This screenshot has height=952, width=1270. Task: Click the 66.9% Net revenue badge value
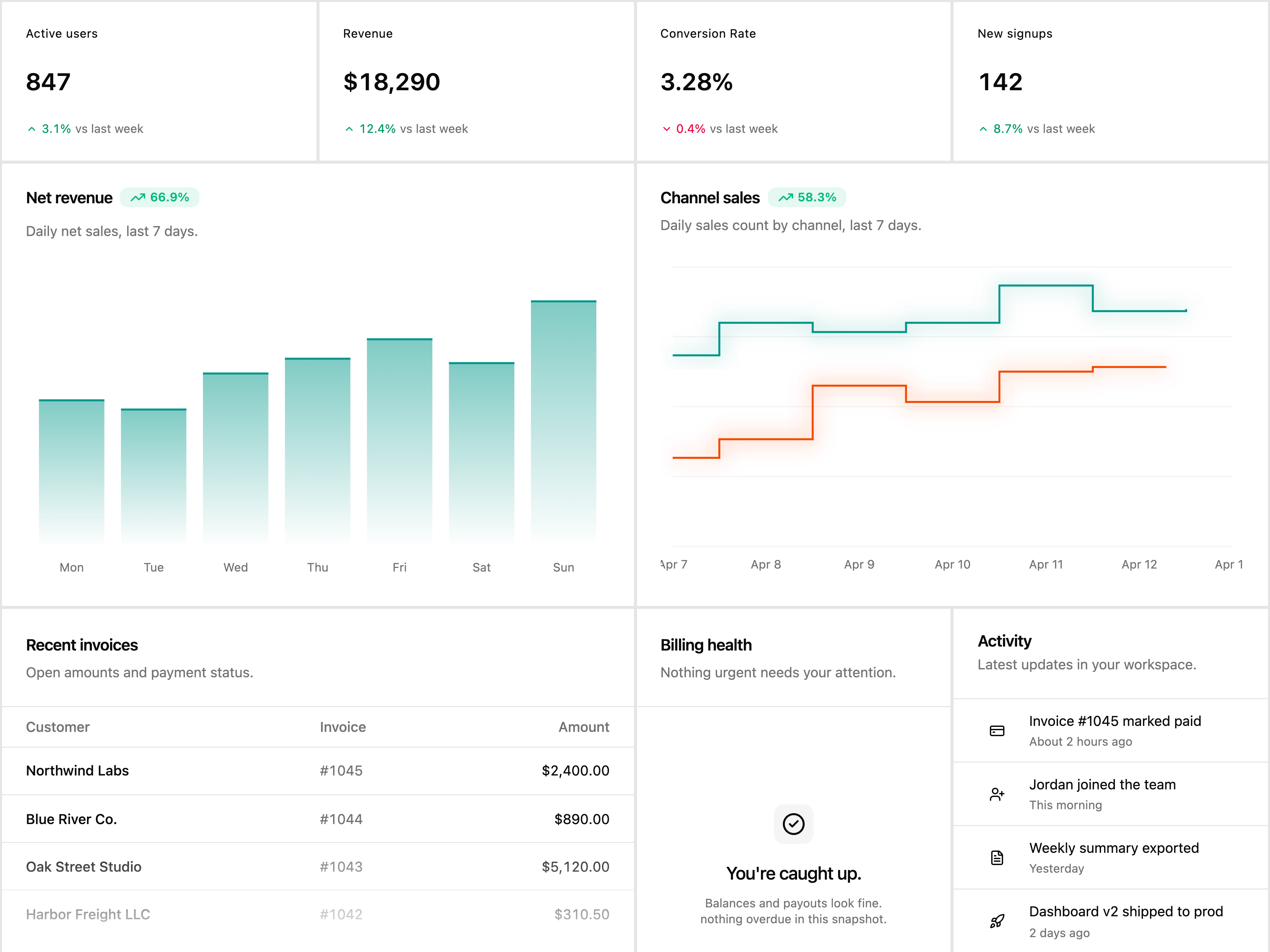pos(169,197)
